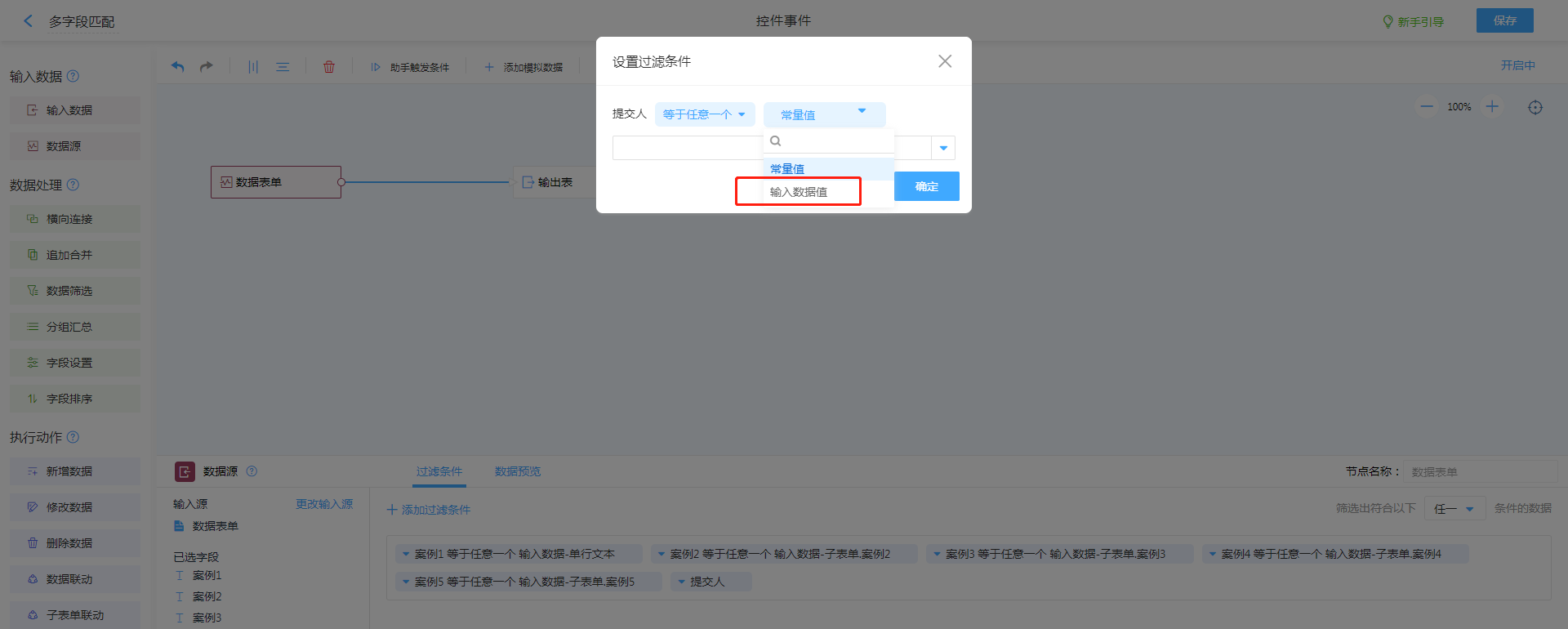
Task: Choose 常量值 option in the list
Action: click(787, 169)
